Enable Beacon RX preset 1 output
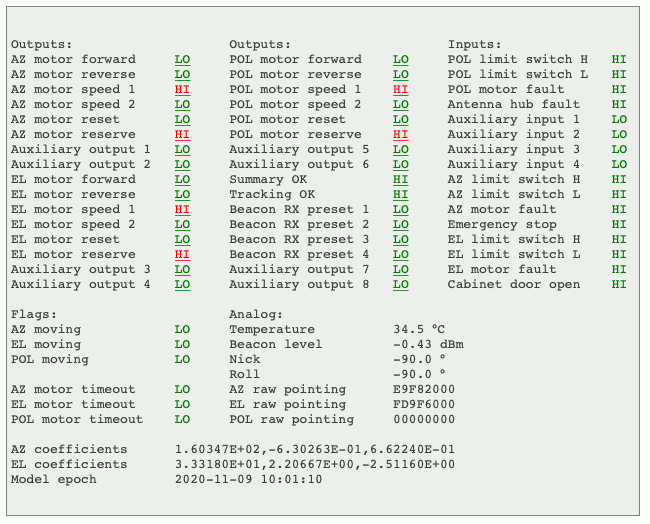This screenshot has width=650, height=524. pos(400,210)
